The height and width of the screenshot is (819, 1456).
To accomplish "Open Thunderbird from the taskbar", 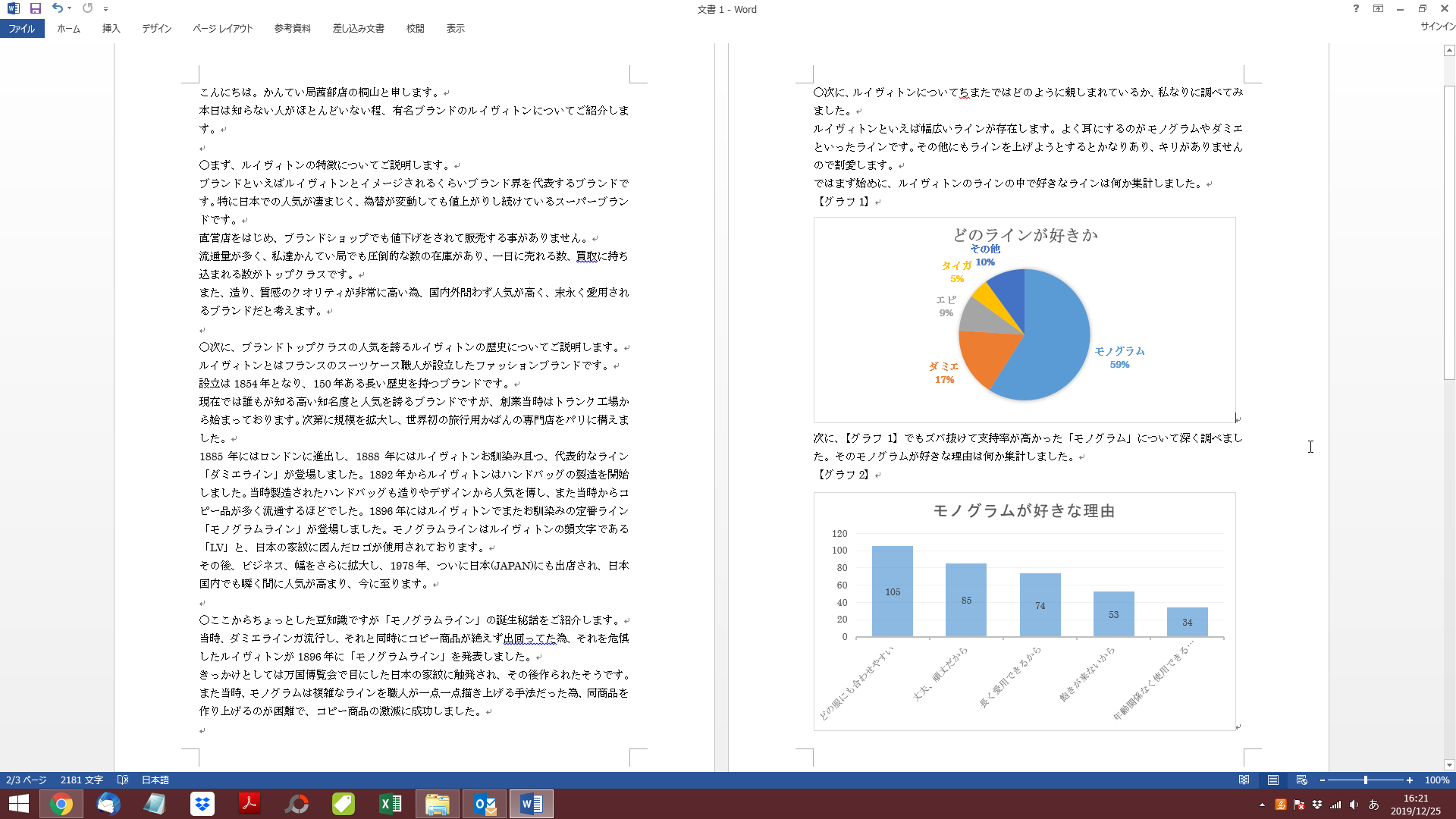I will click(108, 804).
